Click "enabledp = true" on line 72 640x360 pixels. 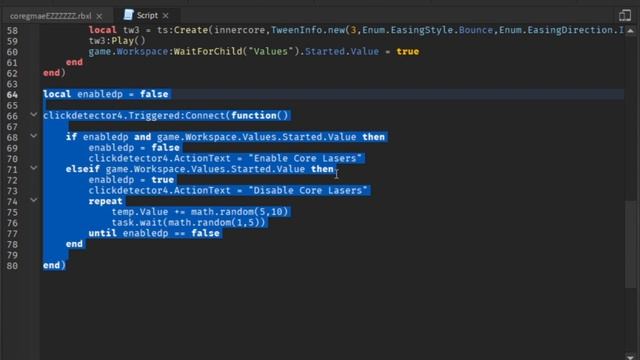(131, 180)
